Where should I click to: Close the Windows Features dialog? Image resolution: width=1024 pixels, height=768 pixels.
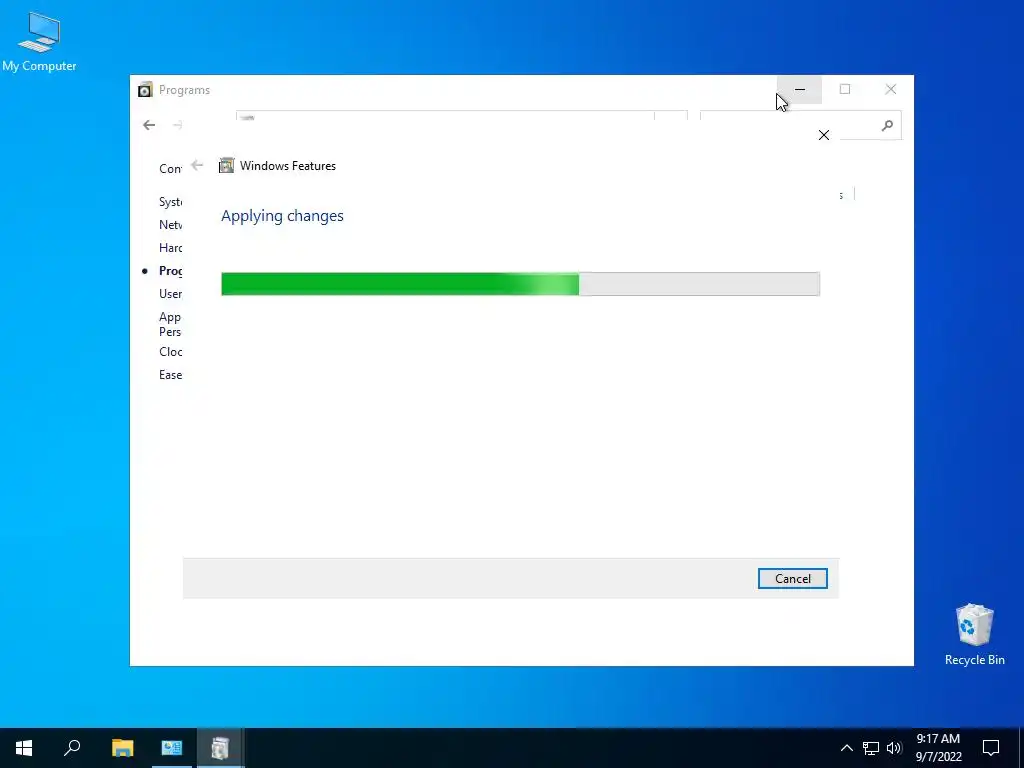(824, 135)
